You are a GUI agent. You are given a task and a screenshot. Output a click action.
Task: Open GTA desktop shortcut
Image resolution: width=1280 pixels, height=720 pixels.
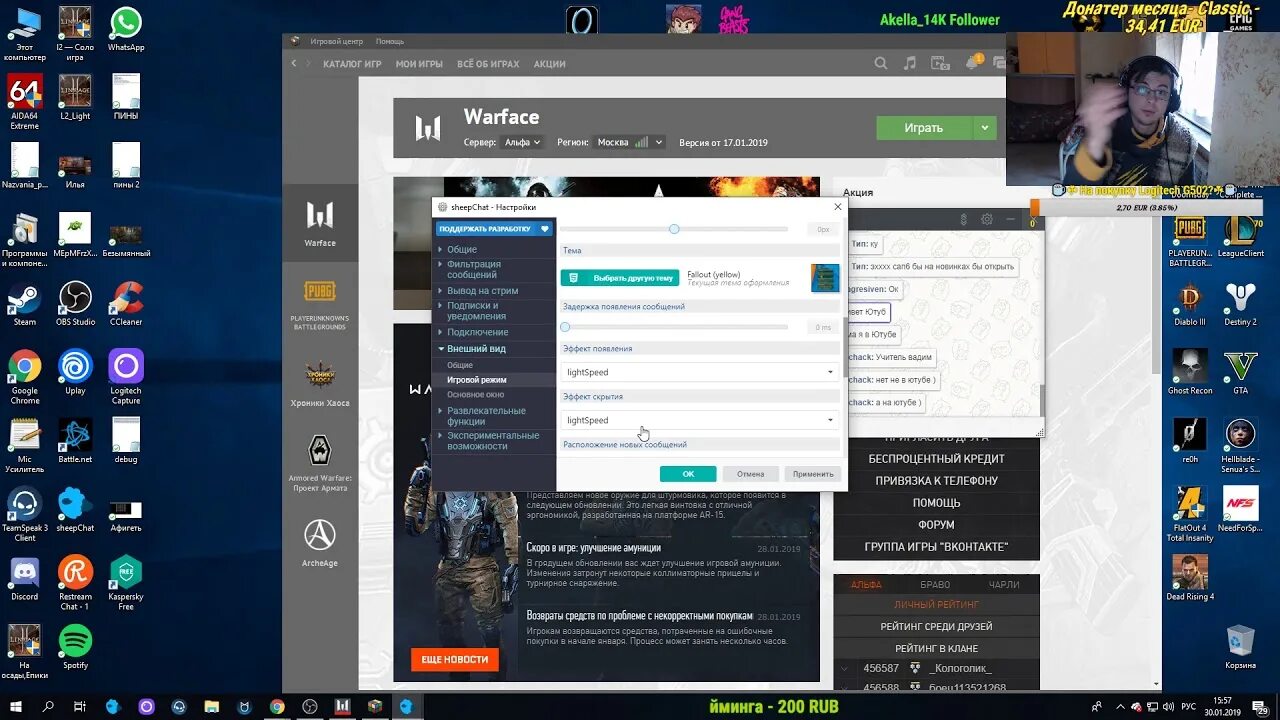[1240, 372]
